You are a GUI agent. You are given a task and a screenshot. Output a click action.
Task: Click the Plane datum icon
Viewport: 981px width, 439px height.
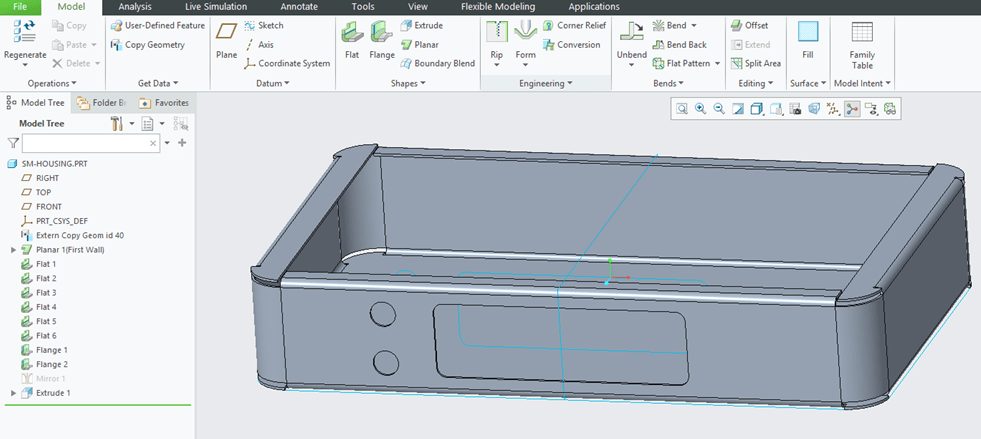(227, 38)
